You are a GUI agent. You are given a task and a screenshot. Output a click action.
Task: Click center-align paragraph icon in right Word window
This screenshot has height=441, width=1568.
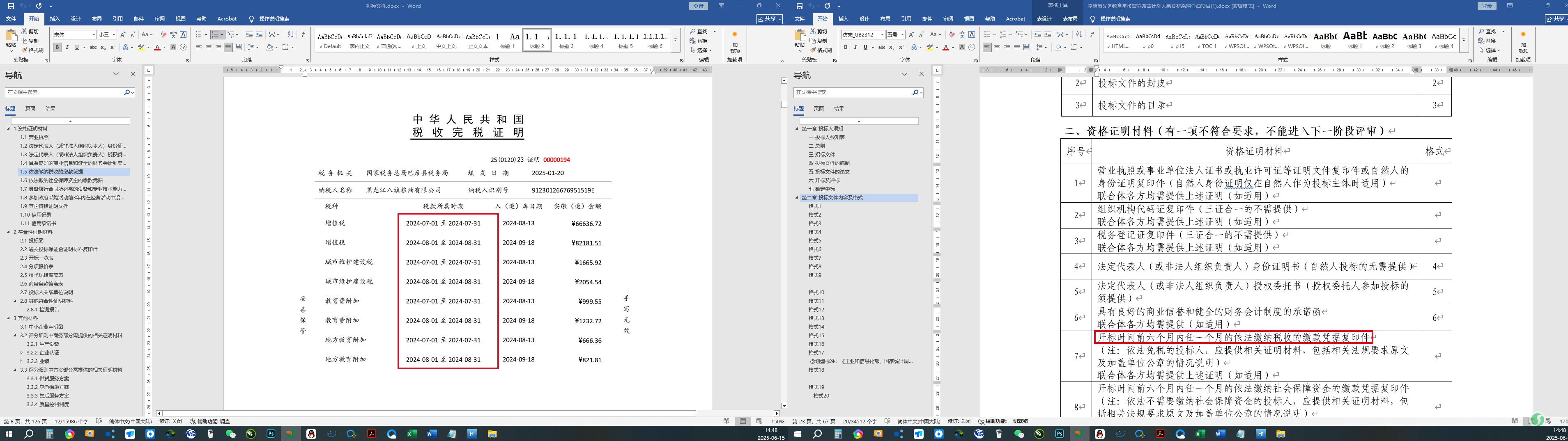click(x=997, y=48)
